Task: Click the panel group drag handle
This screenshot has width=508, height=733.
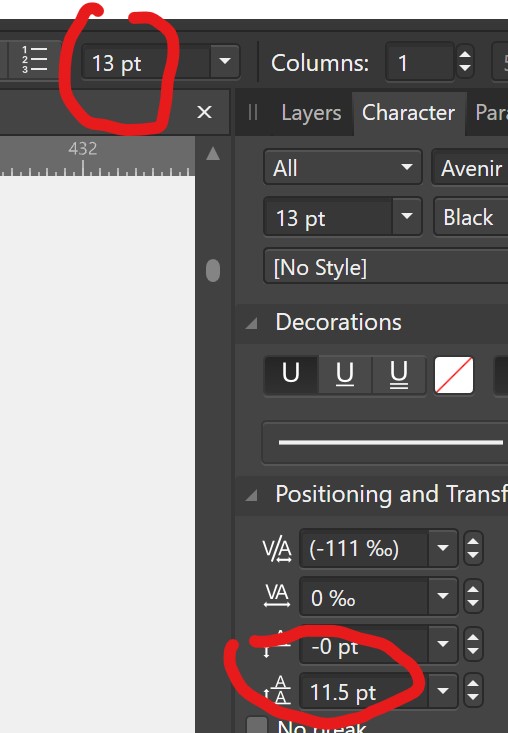Action: click(x=253, y=113)
